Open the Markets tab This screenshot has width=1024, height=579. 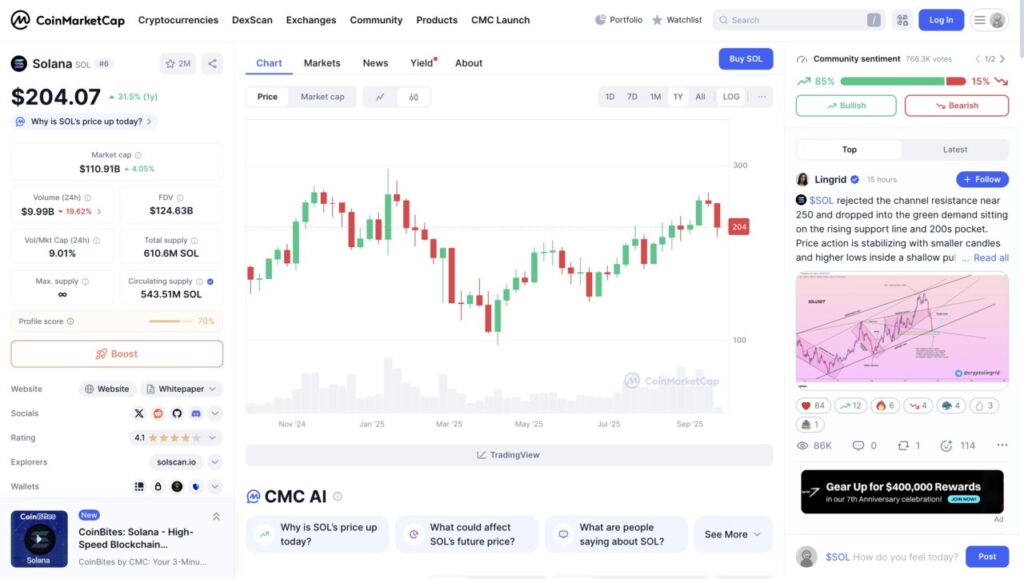(x=322, y=63)
